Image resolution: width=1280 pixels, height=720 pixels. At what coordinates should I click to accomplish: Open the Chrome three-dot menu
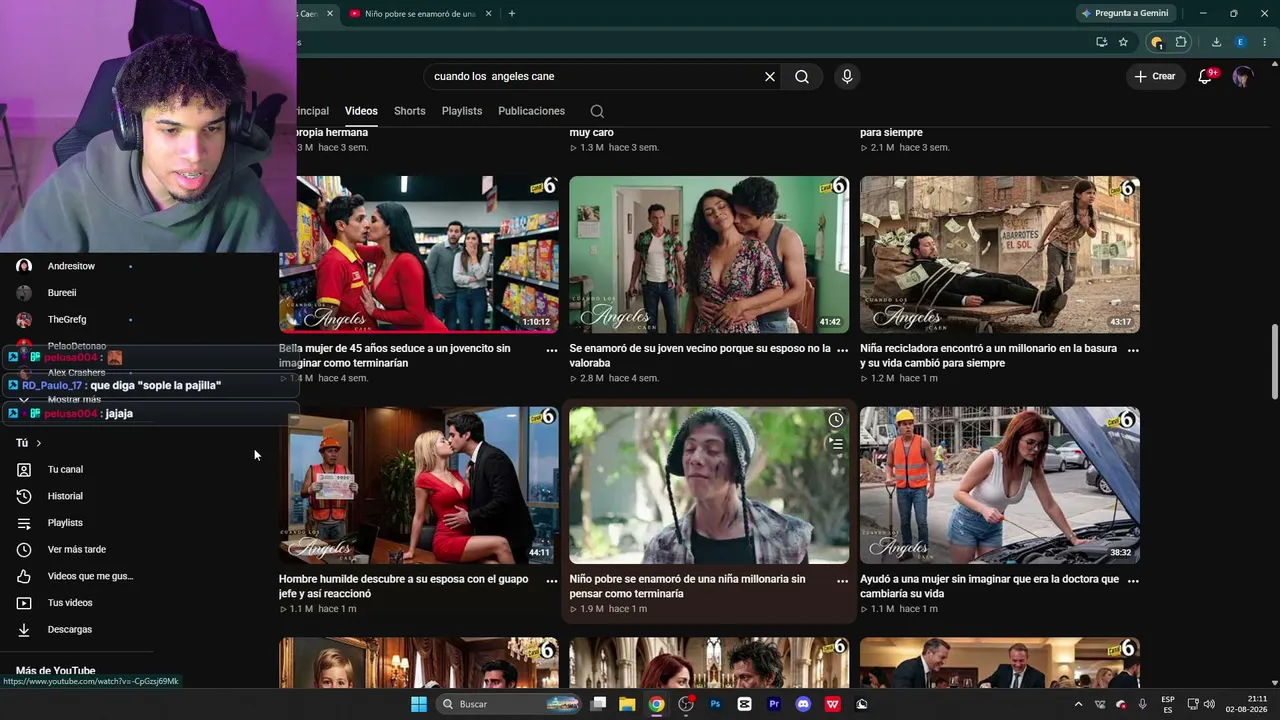coord(1264,42)
